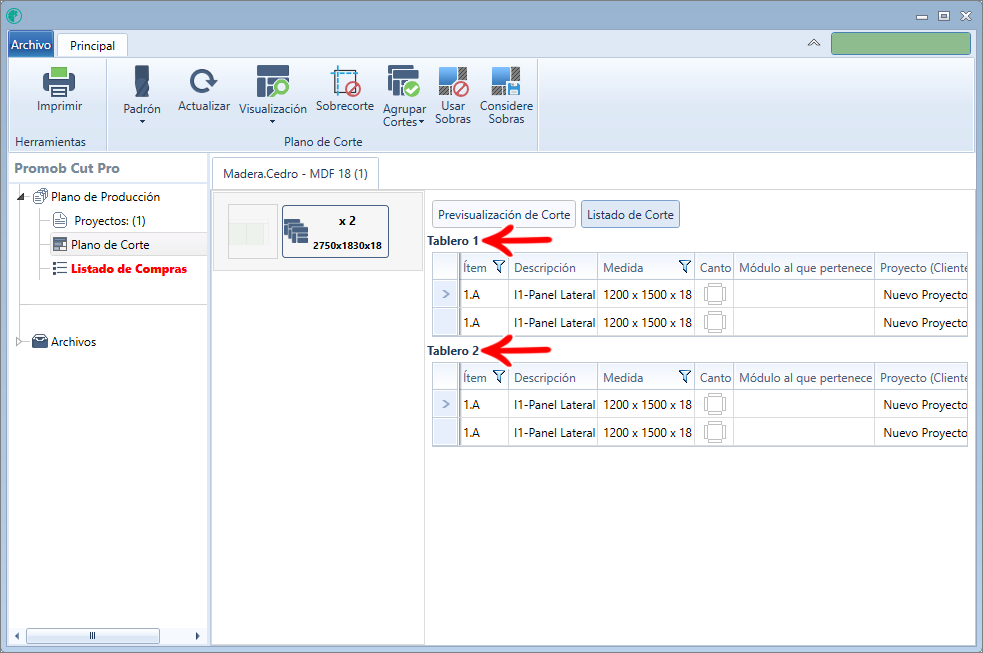The image size is (983, 653).
Task: Click the Canto icon in Tablero 1's first row
Action: click(715, 294)
